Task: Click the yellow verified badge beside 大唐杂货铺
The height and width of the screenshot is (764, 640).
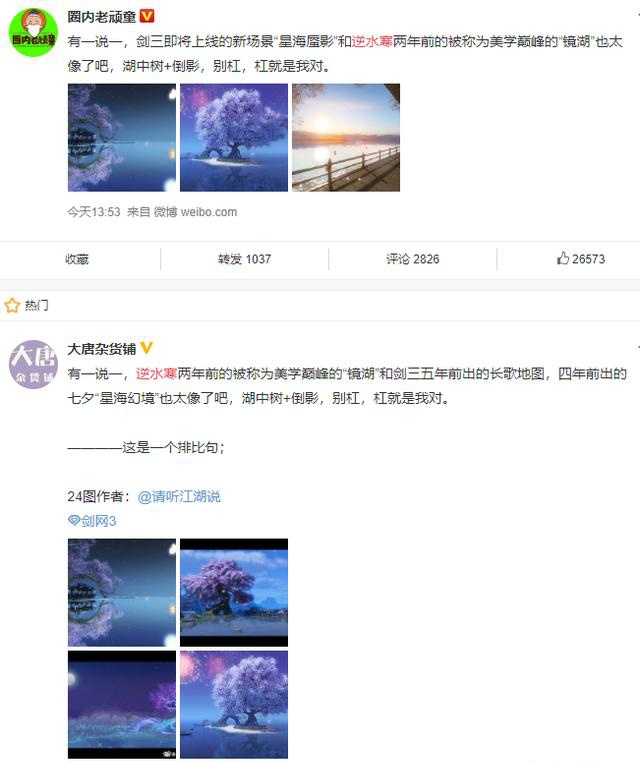Action: (147, 348)
